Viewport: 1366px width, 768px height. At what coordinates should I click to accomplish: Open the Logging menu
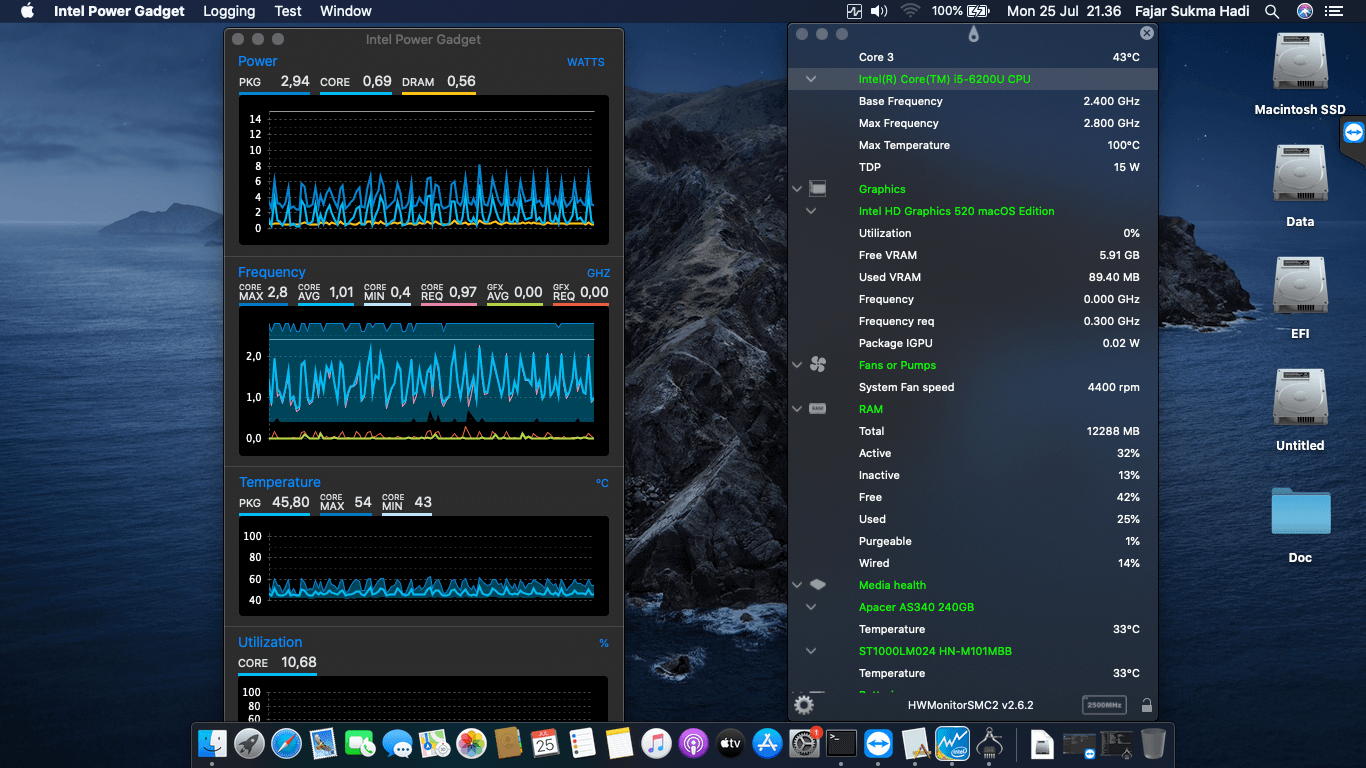coord(229,11)
